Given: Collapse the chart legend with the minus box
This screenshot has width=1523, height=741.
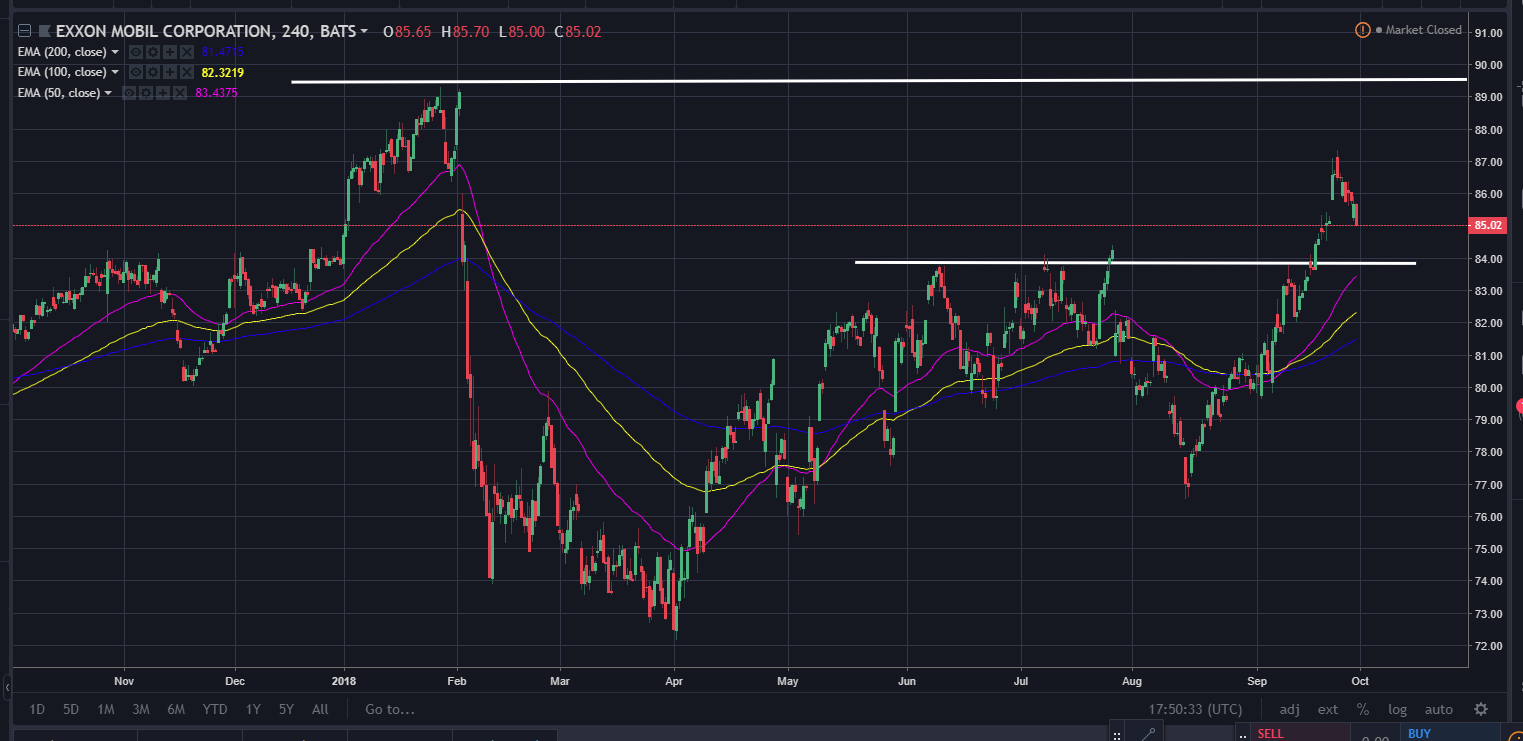Looking at the screenshot, I should coord(25,31).
